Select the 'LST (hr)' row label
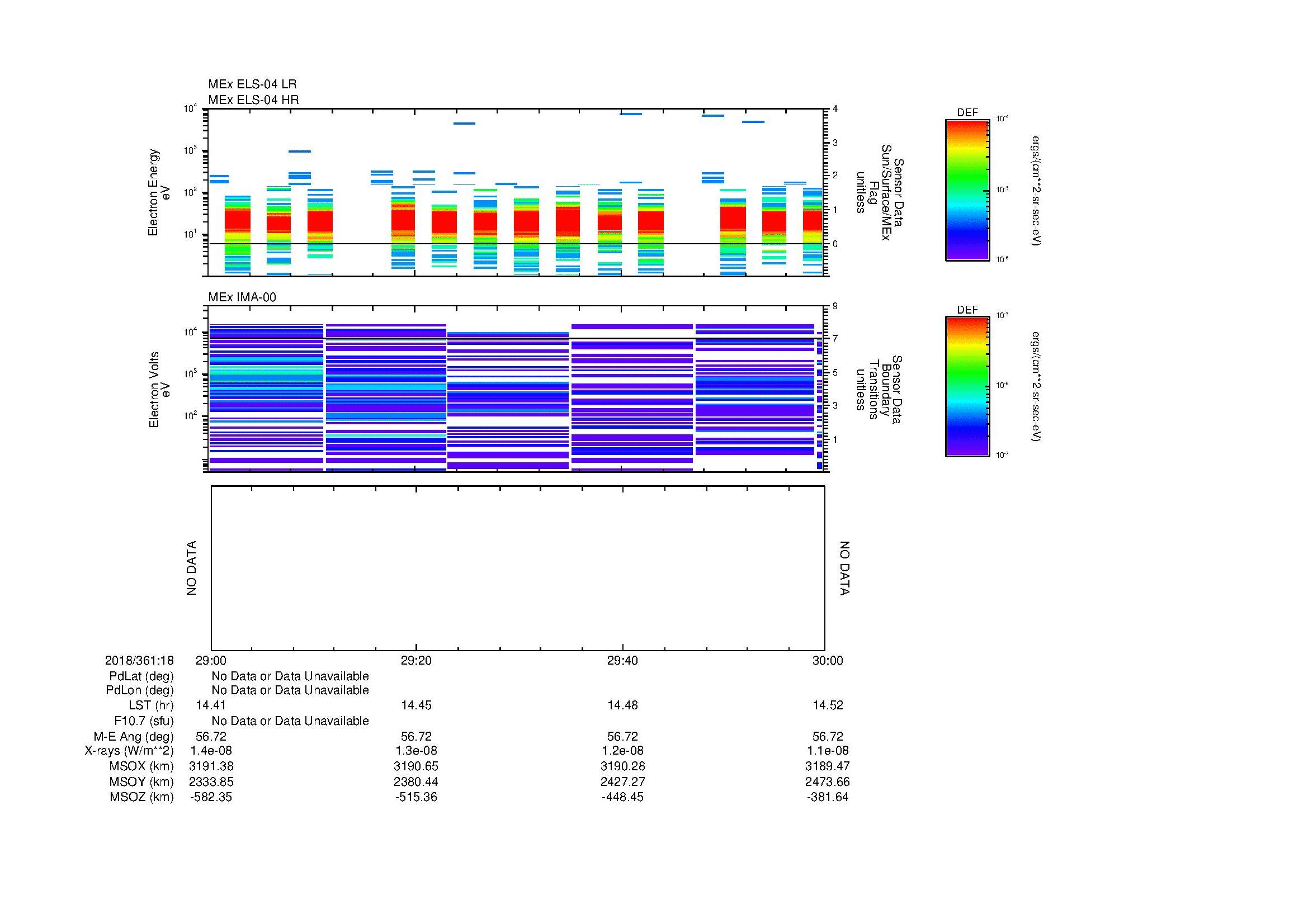Image resolution: width=1308 pixels, height=924 pixels. [x=151, y=705]
